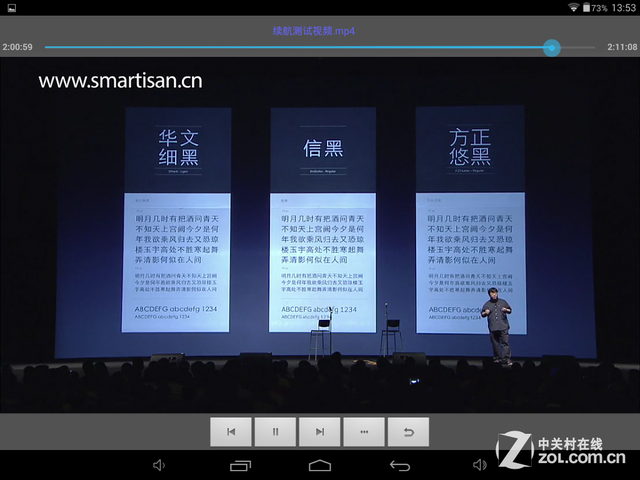The width and height of the screenshot is (640, 480).
Task: Tap the Android volume up navigation icon
Action: tap(480, 465)
